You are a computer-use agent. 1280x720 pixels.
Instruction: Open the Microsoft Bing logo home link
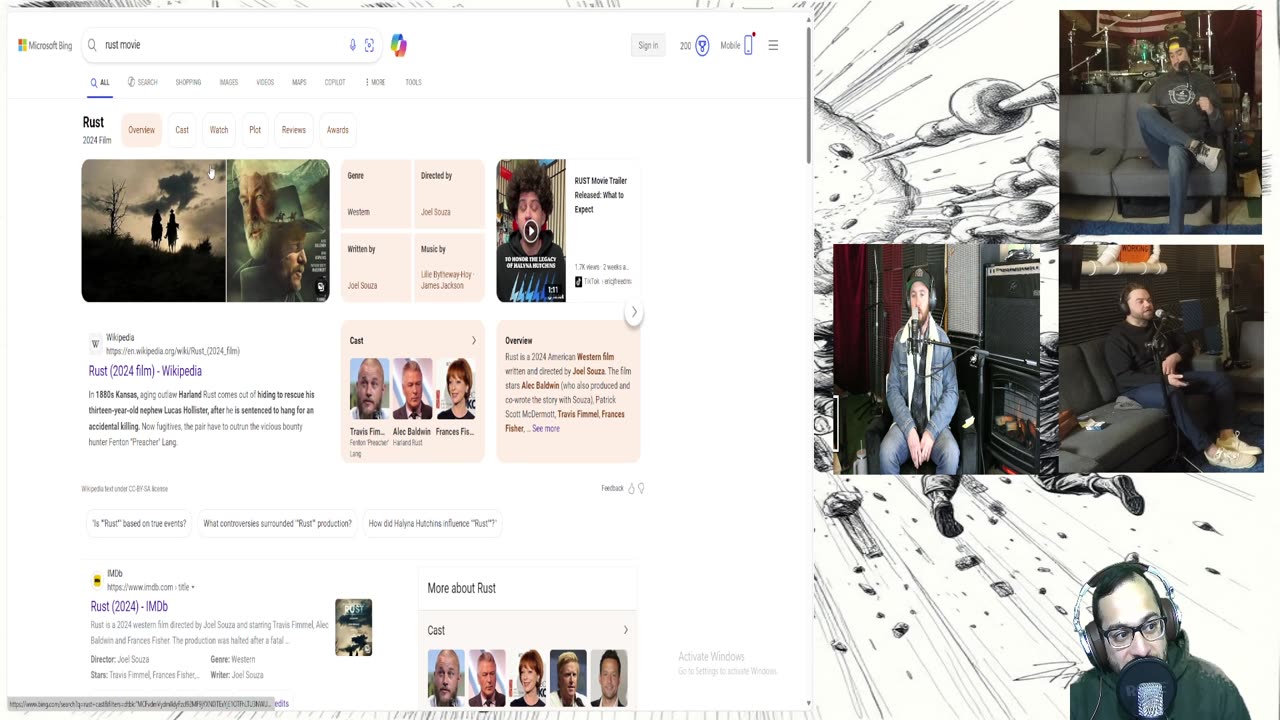[x=45, y=45]
